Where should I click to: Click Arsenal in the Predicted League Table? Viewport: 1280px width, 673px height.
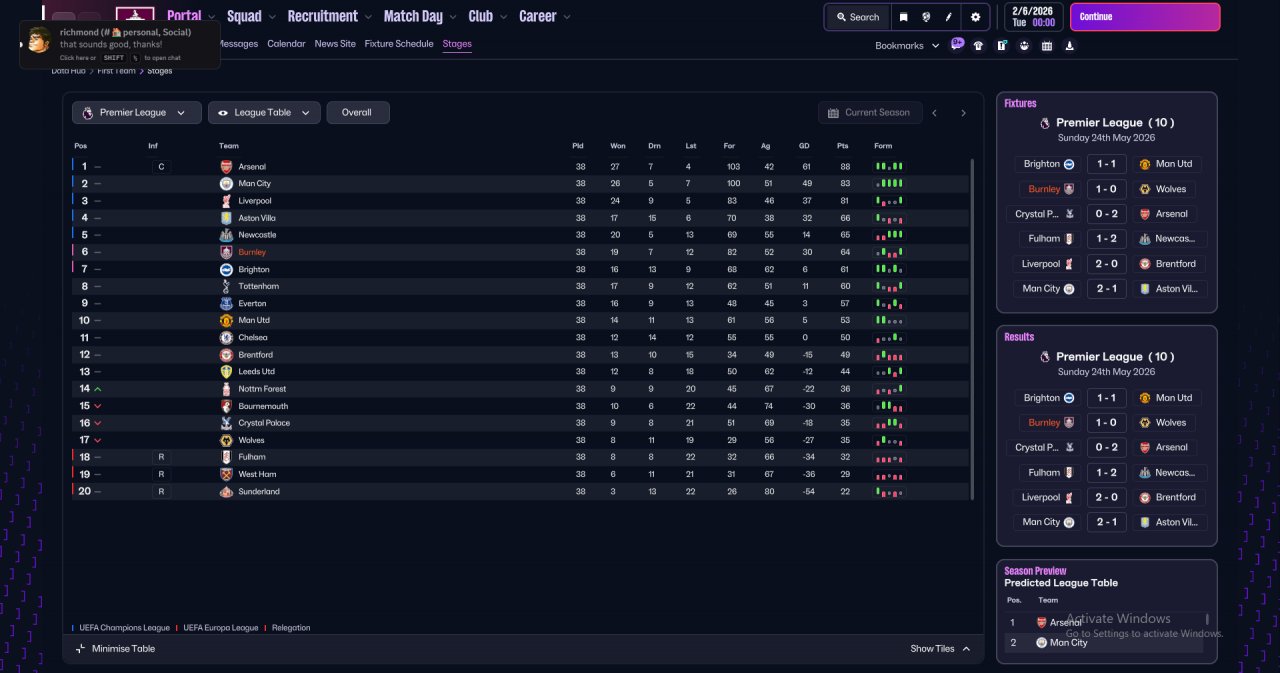click(1065, 623)
